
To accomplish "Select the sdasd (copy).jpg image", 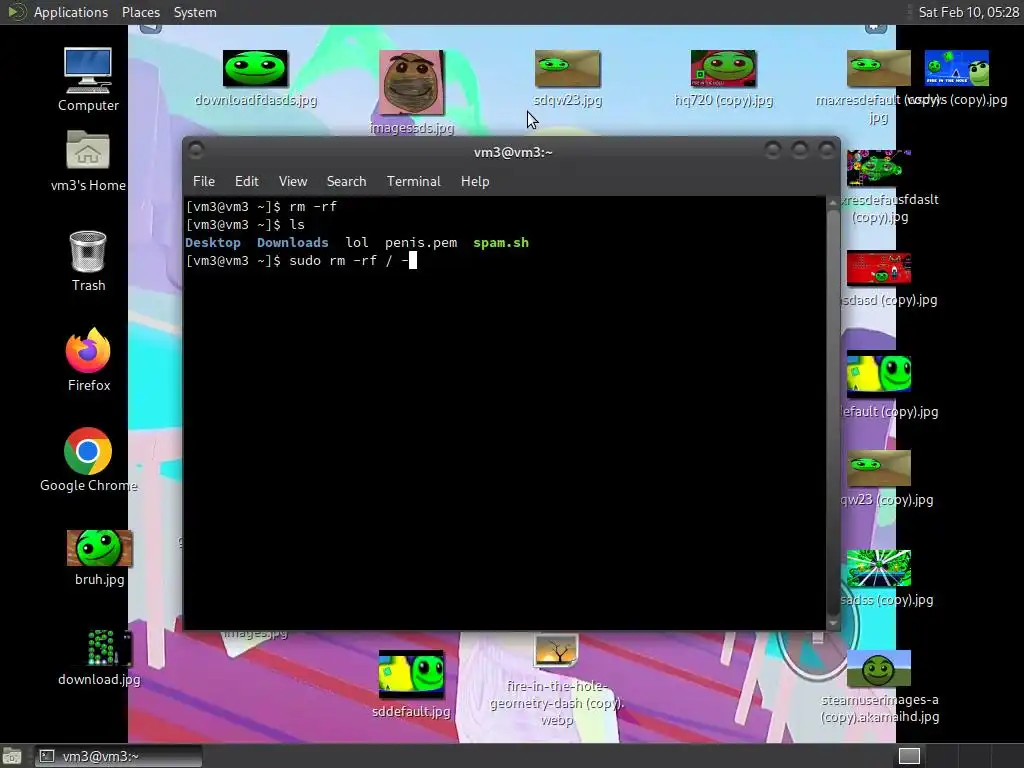I will (x=879, y=268).
